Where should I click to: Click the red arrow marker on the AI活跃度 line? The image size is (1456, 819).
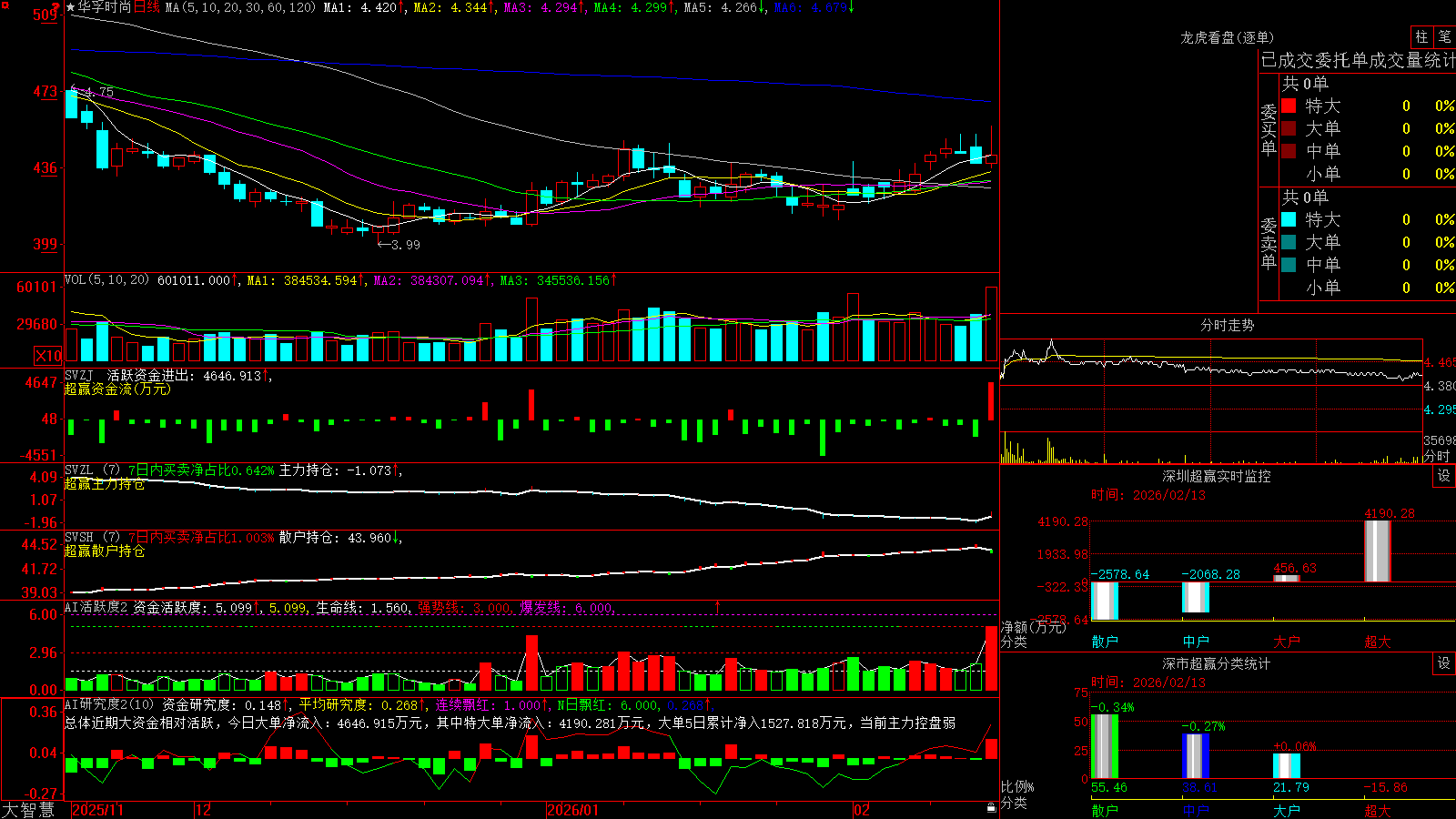[717, 606]
